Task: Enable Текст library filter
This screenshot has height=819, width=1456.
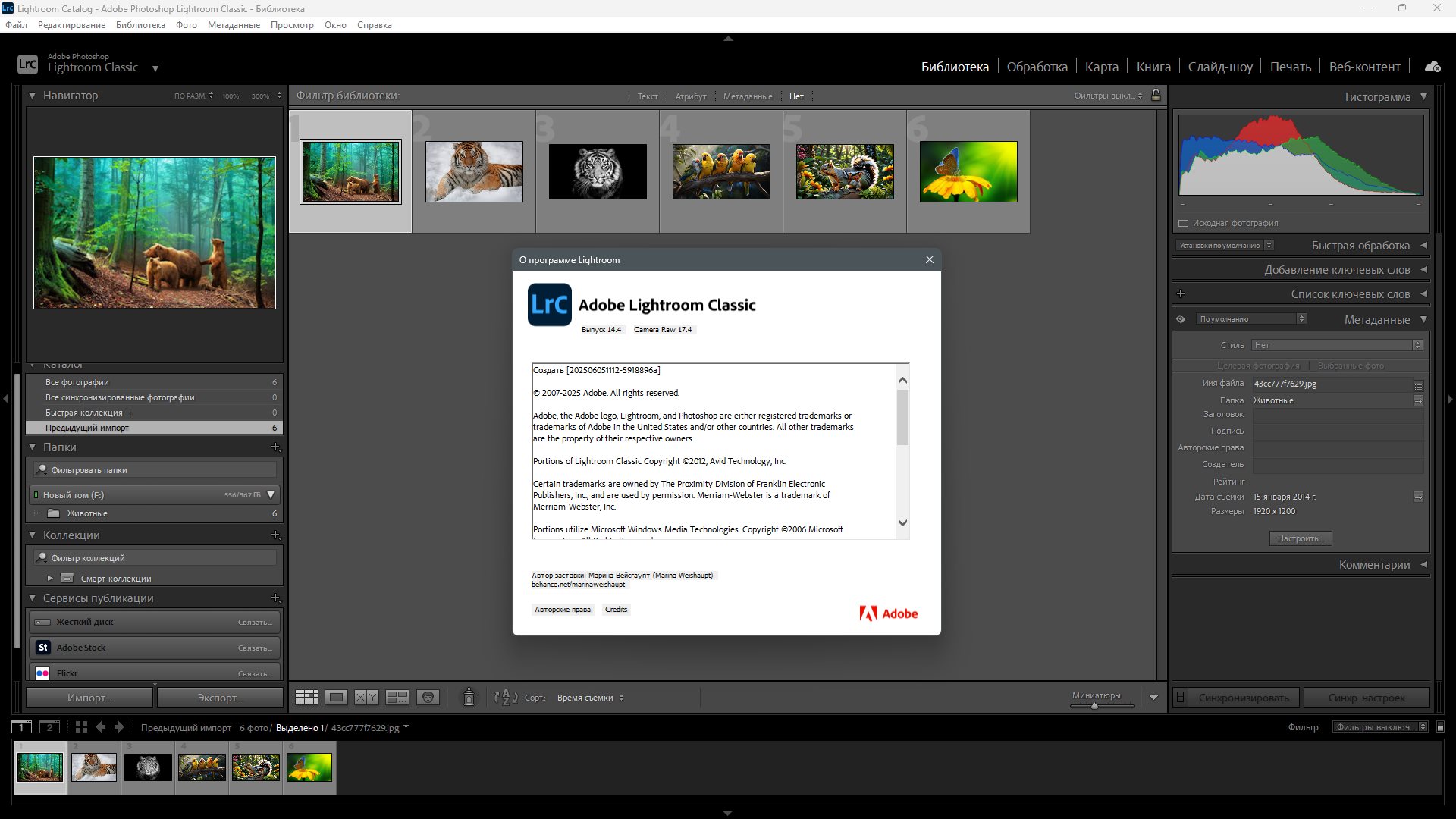Action: point(648,96)
